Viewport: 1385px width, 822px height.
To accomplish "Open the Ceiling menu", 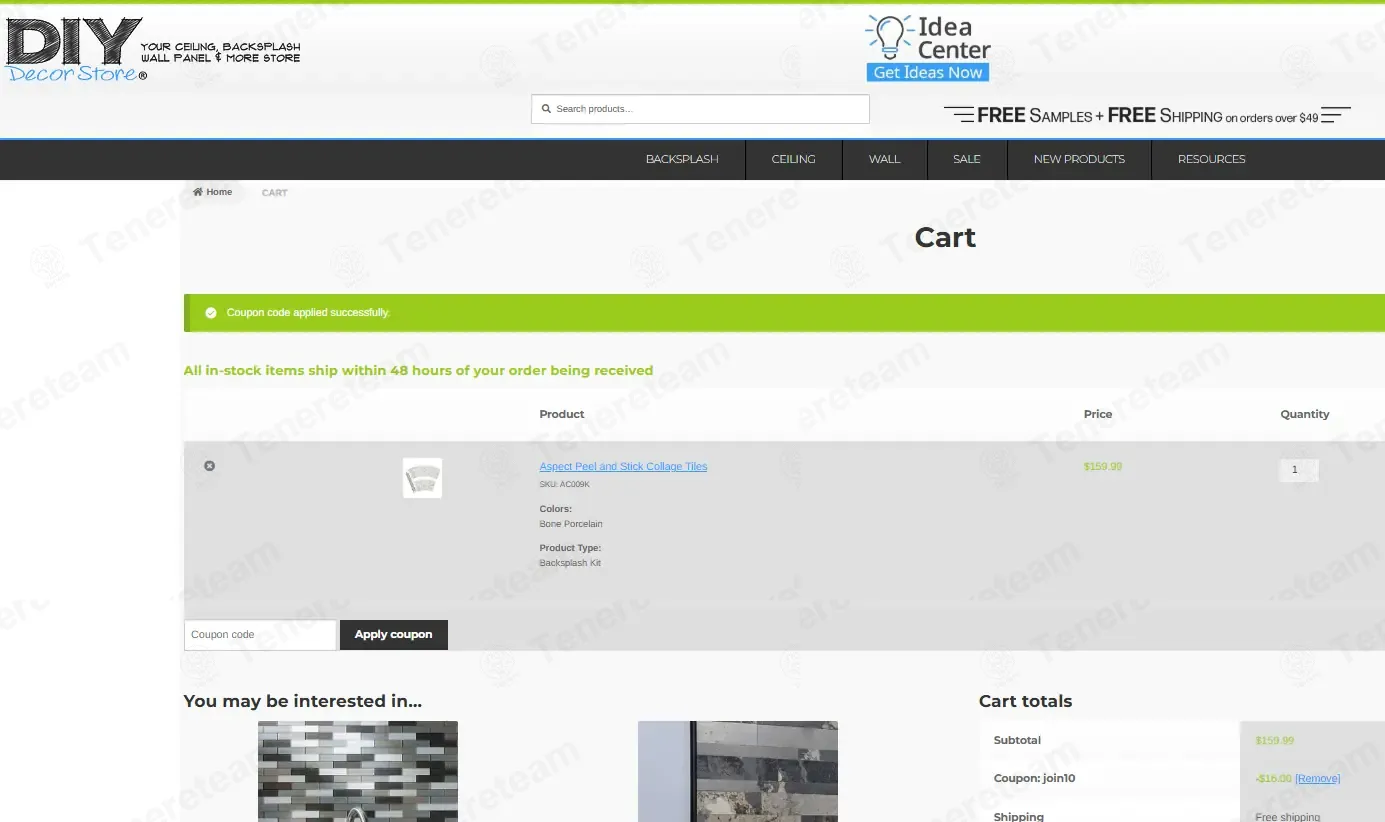I will click(x=793, y=159).
